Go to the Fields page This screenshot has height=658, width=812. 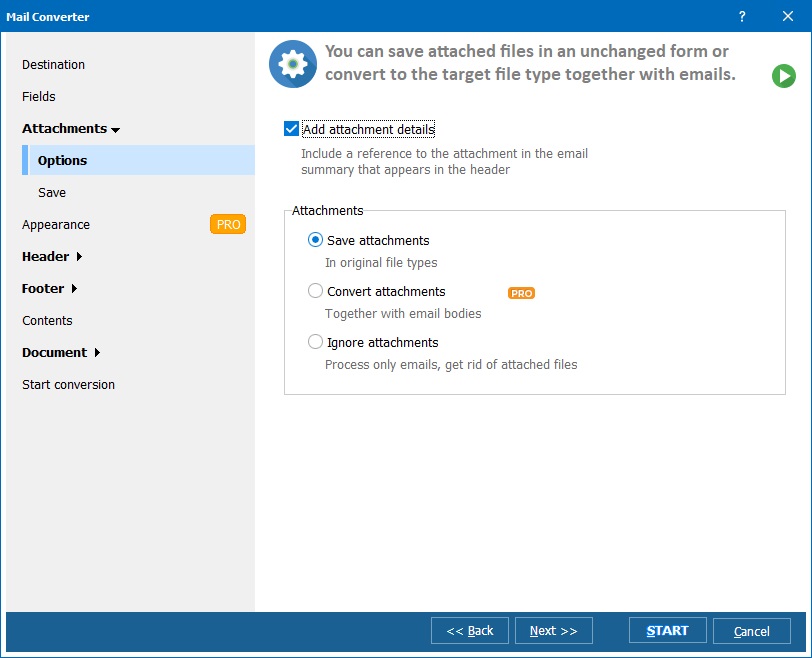(x=39, y=97)
